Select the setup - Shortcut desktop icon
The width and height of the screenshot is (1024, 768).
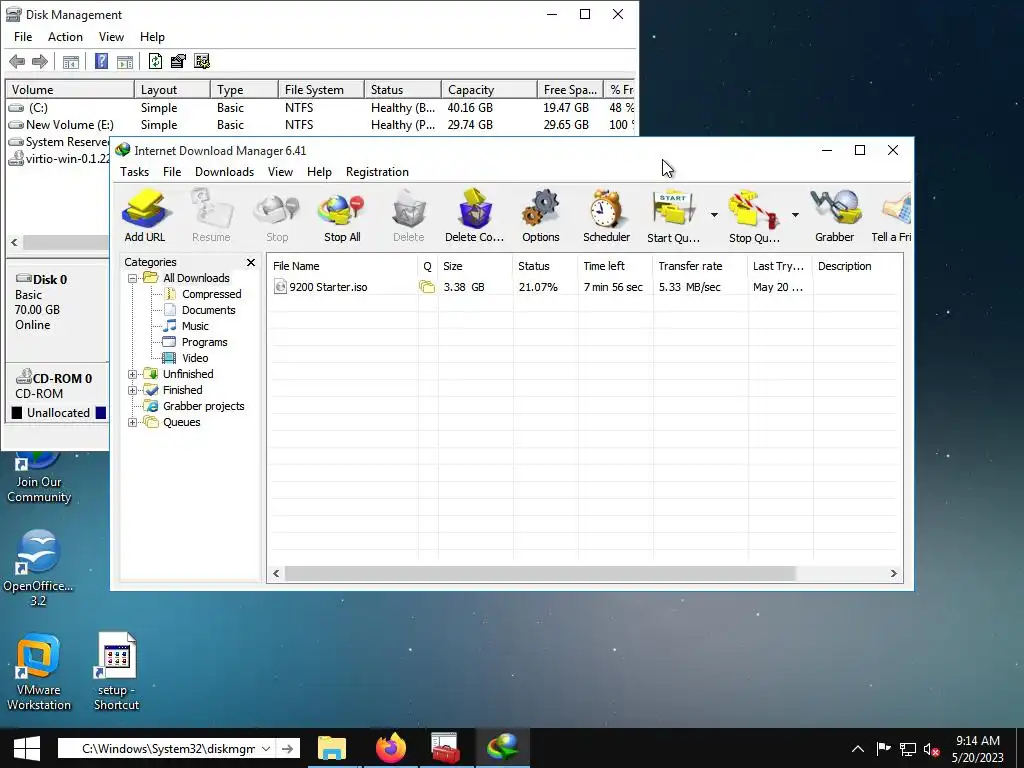[116, 673]
